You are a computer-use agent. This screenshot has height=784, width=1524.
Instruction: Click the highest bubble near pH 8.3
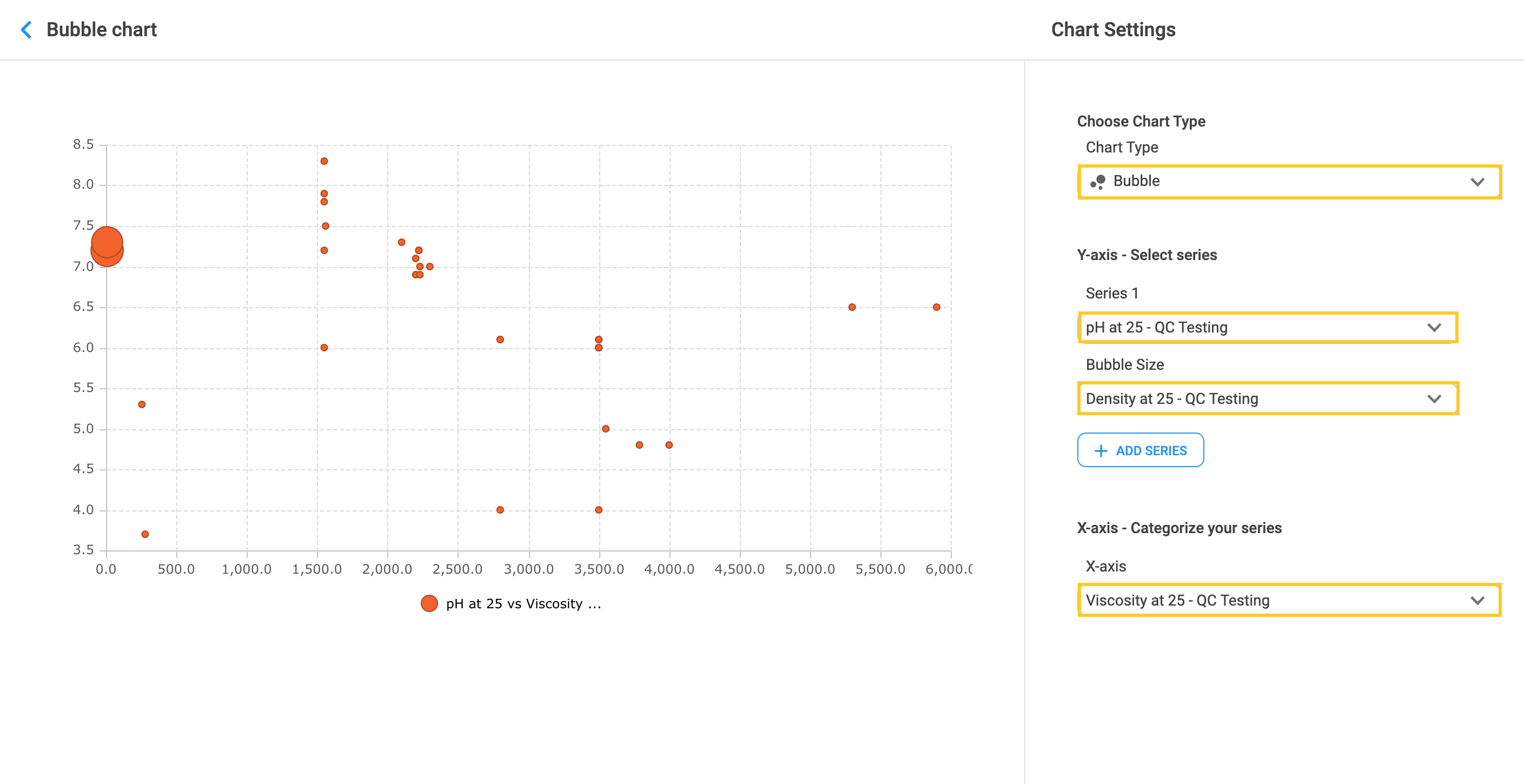point(324,161)
